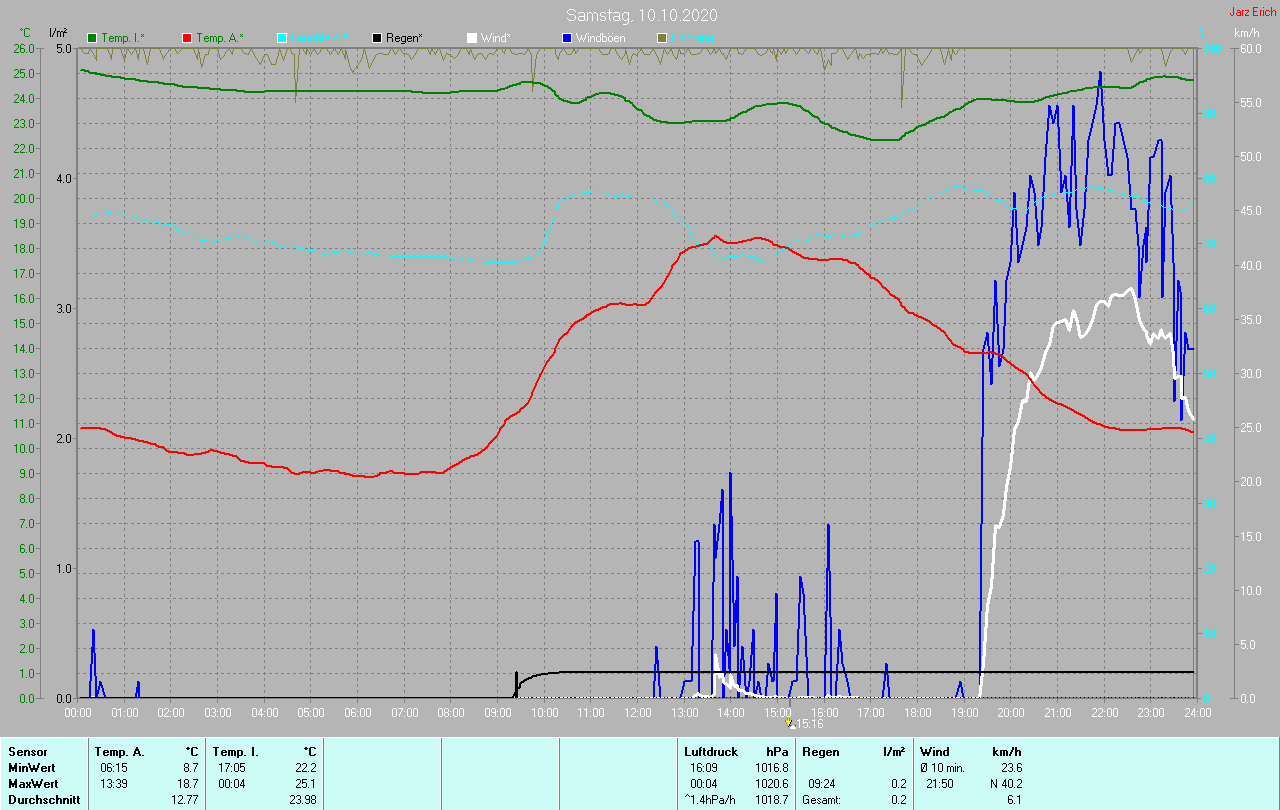The width and height of the screenshot is (1280, 810).
Task: Select the "Windböen" legend label
Action: pyautogui.click(x=602, y=38)
